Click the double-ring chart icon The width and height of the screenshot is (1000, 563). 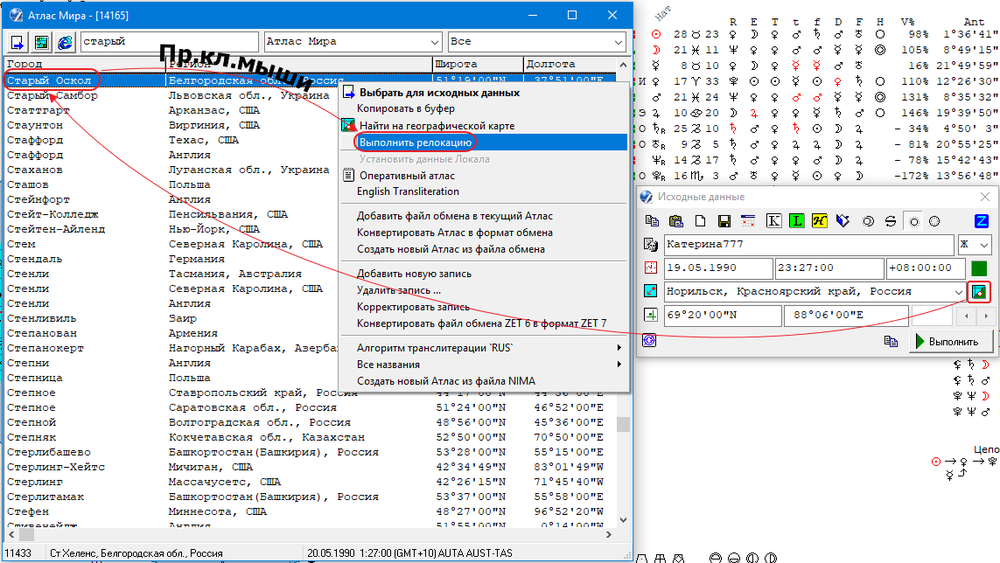click(x=867, y=221)
